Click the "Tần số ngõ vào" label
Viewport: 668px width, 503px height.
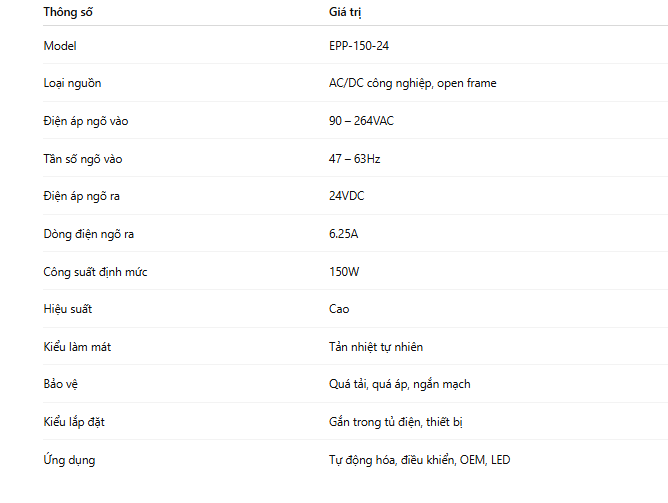tap(83, 159)
